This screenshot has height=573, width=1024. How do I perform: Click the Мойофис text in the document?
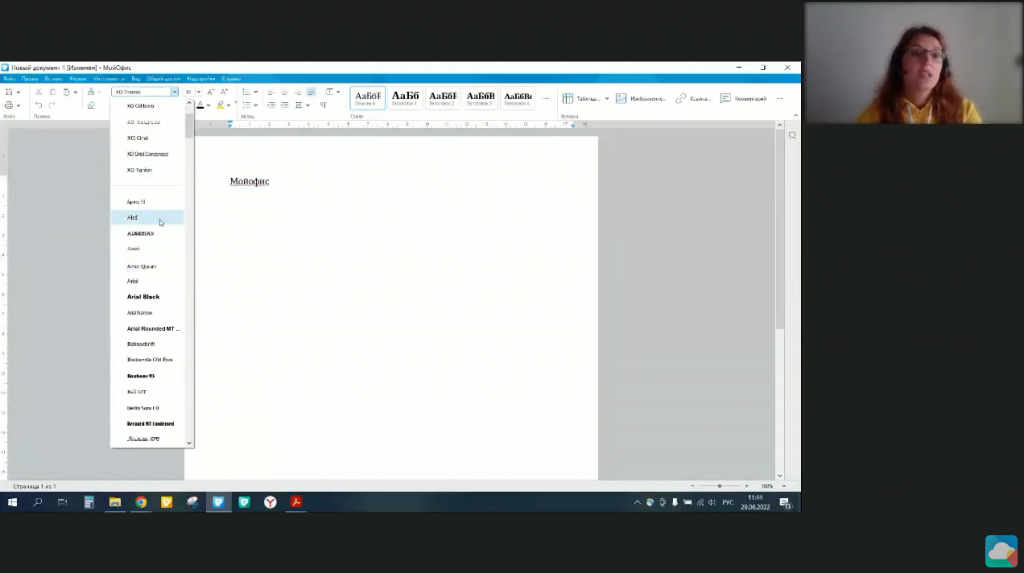point(249,182)
